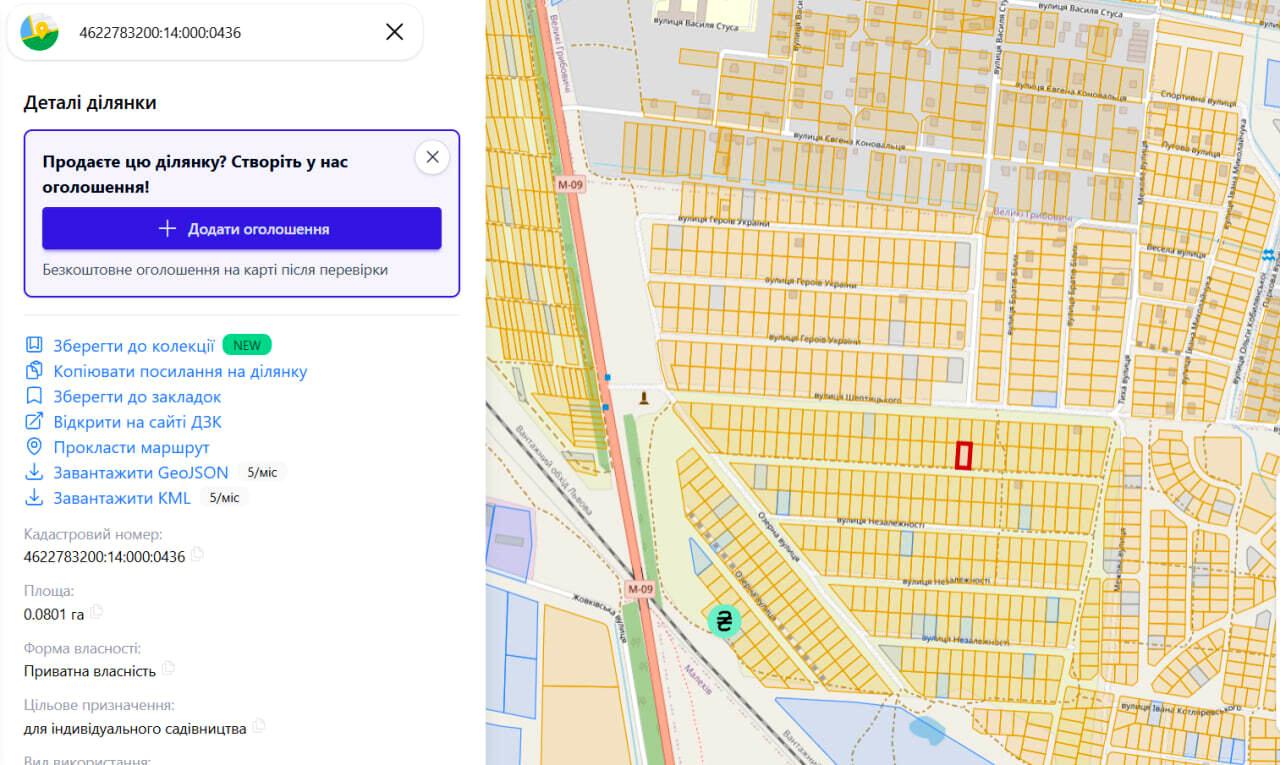1280x765 pixels.
Task: Click the M-09 road label near top
Action: coord(570,184)
